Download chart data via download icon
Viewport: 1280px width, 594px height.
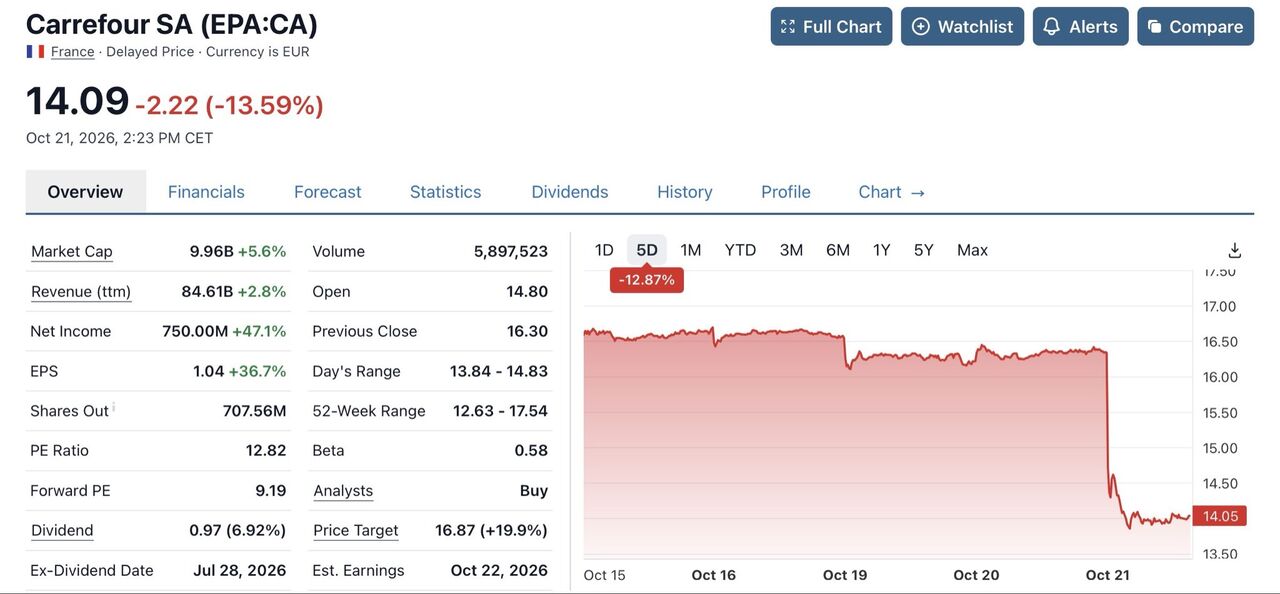pyautogui.click(x=1235, y=250)
